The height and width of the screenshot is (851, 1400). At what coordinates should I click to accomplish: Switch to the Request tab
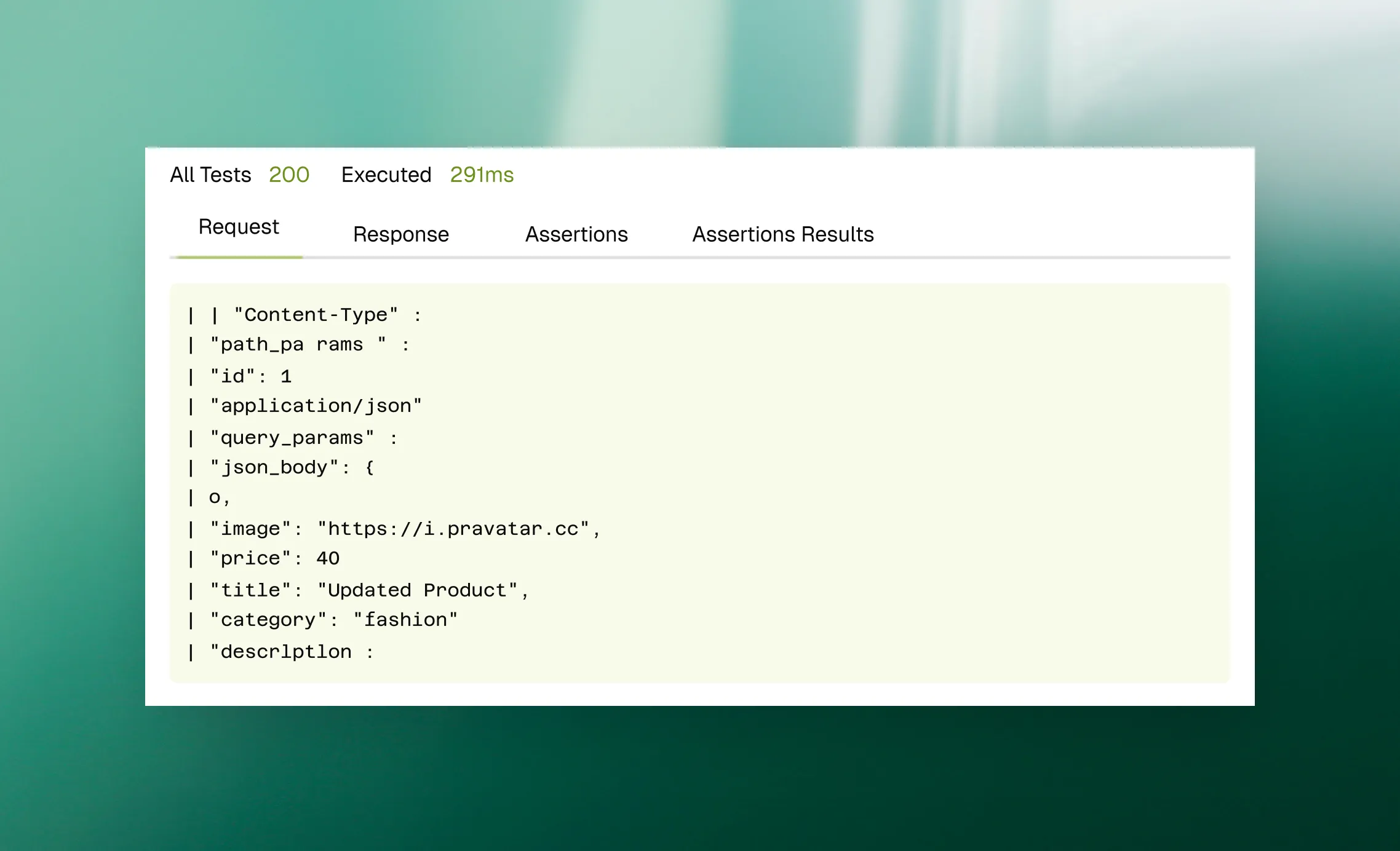239,227
